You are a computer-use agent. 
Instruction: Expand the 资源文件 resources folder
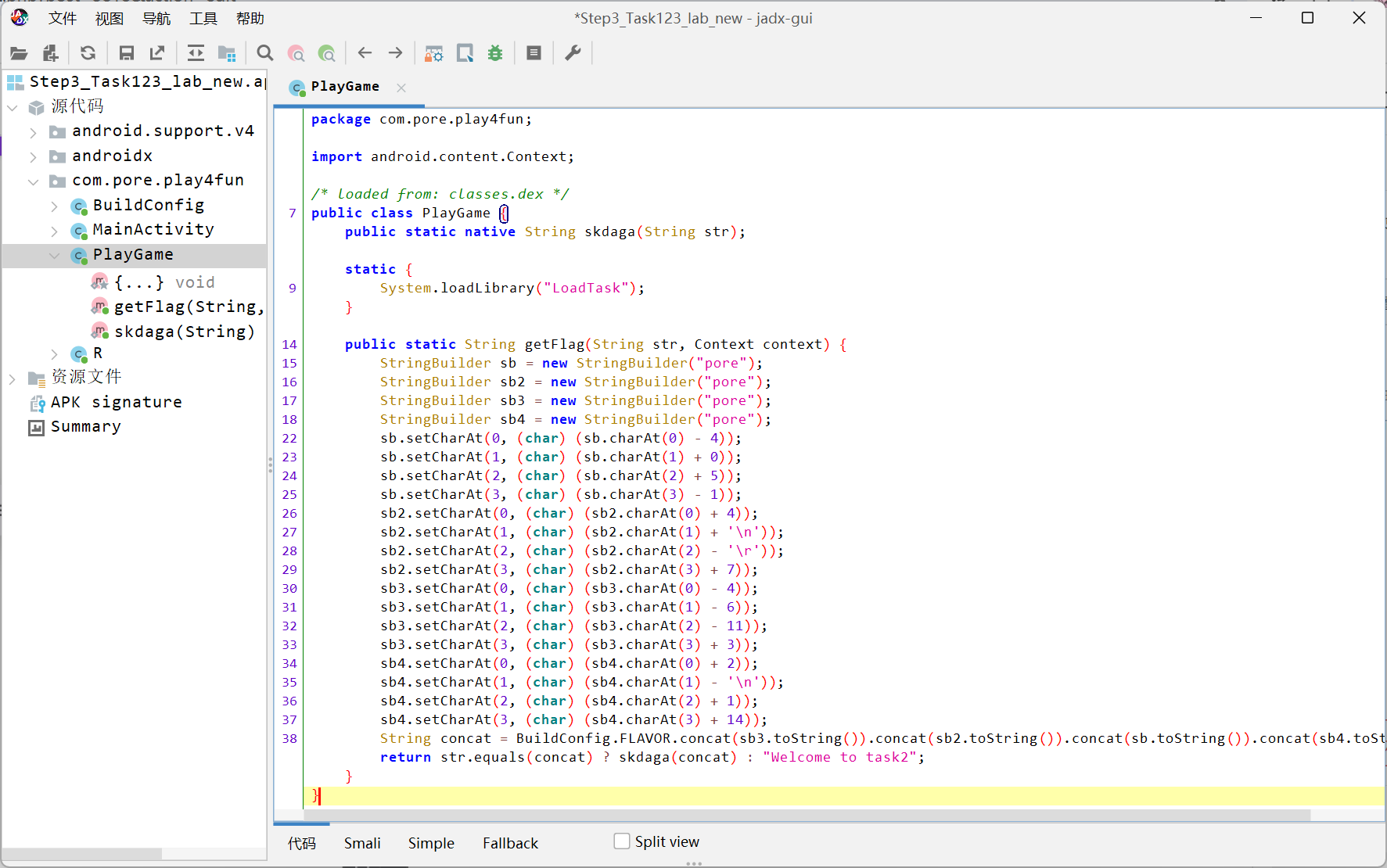13,378
